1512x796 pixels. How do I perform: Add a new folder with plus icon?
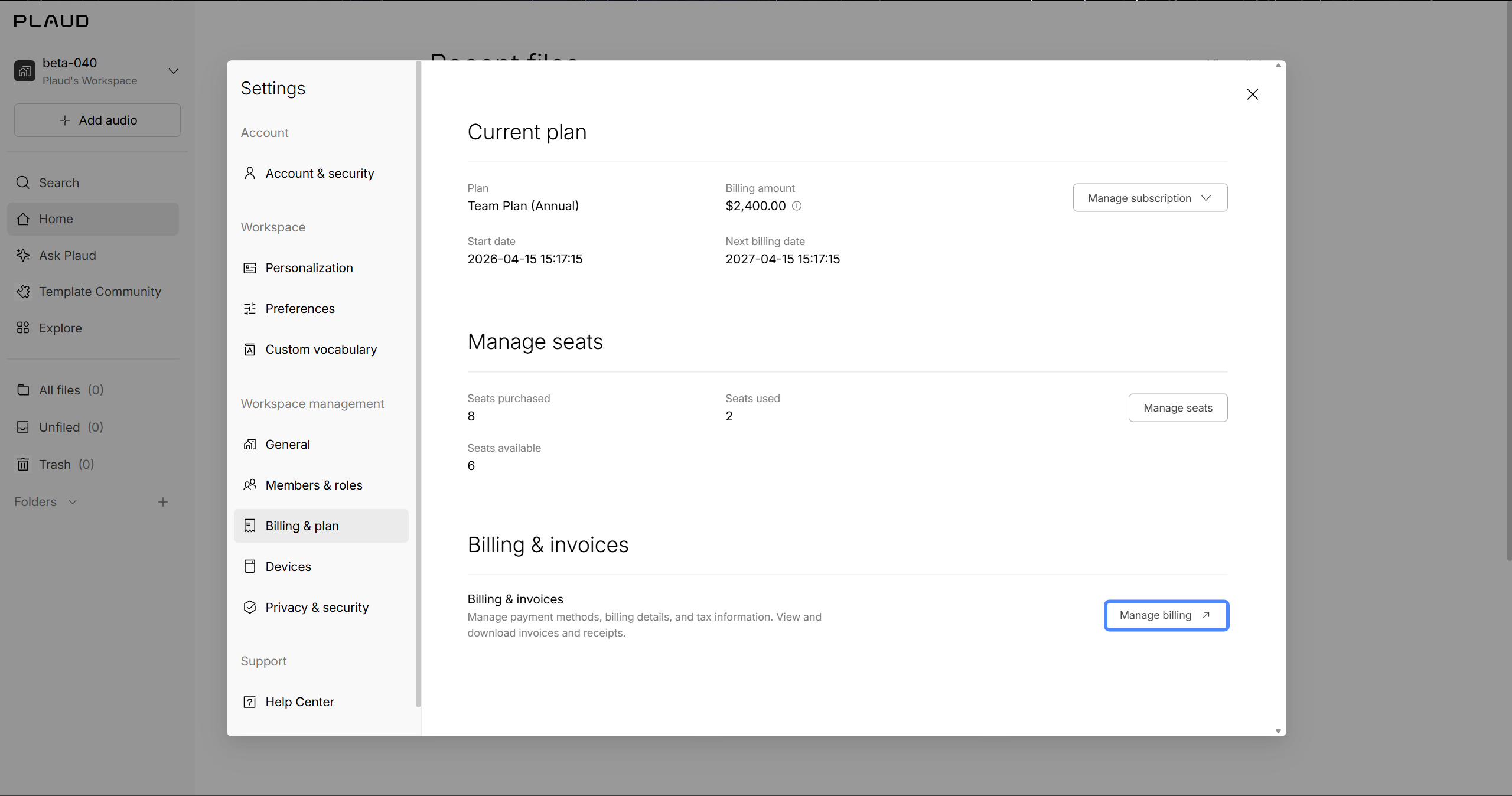click(163, 502)
